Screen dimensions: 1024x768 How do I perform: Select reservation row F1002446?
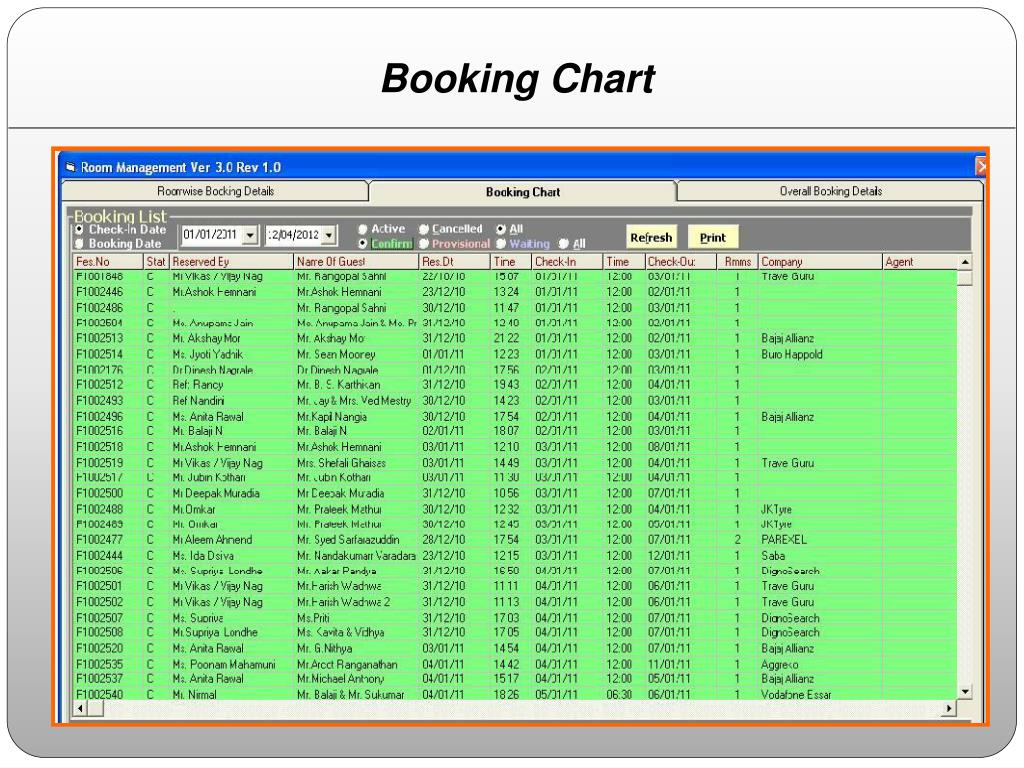515,292
